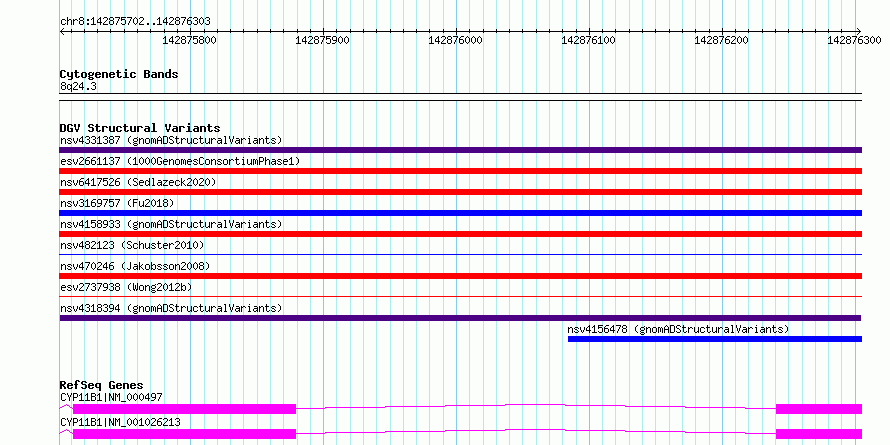Image resolution: width=890 pixels, height=445 pixels.
Task: Open variant label nsv4158933 (gnomADStructuralVariants)
Action: (171, 224)
